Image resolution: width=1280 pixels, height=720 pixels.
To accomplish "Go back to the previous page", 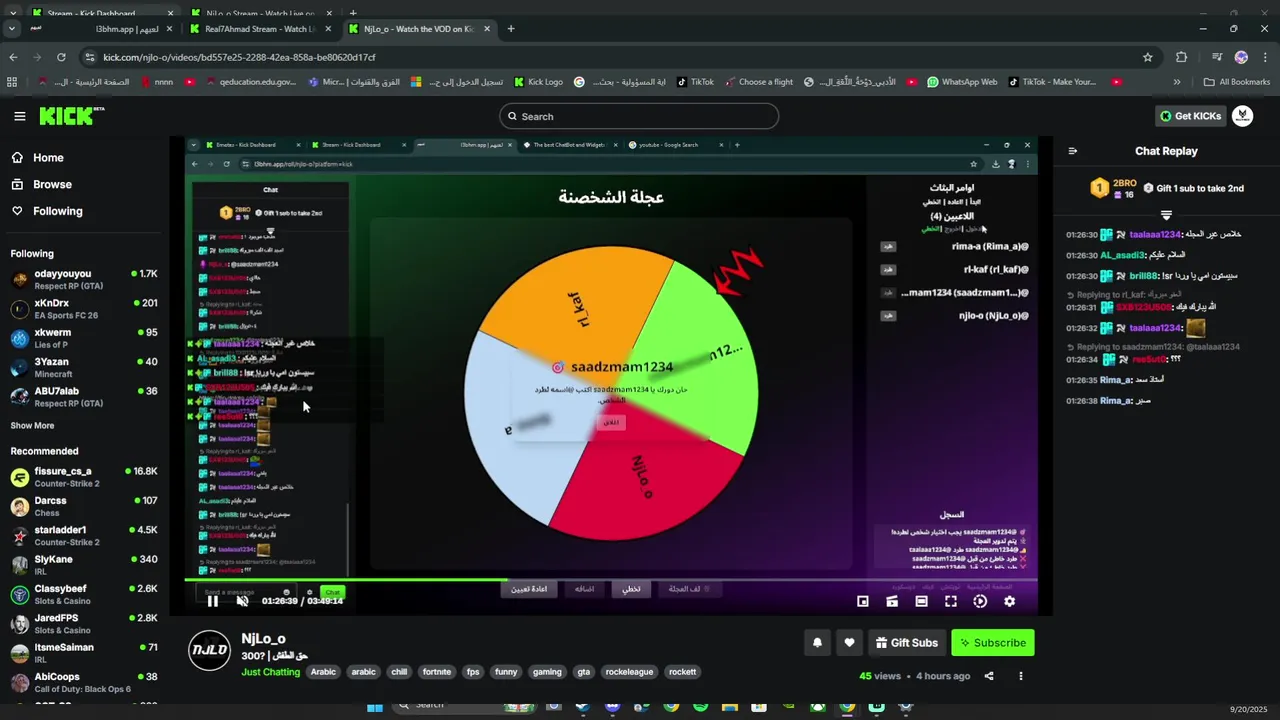I will pyautogui.click(x=13, y=57).
